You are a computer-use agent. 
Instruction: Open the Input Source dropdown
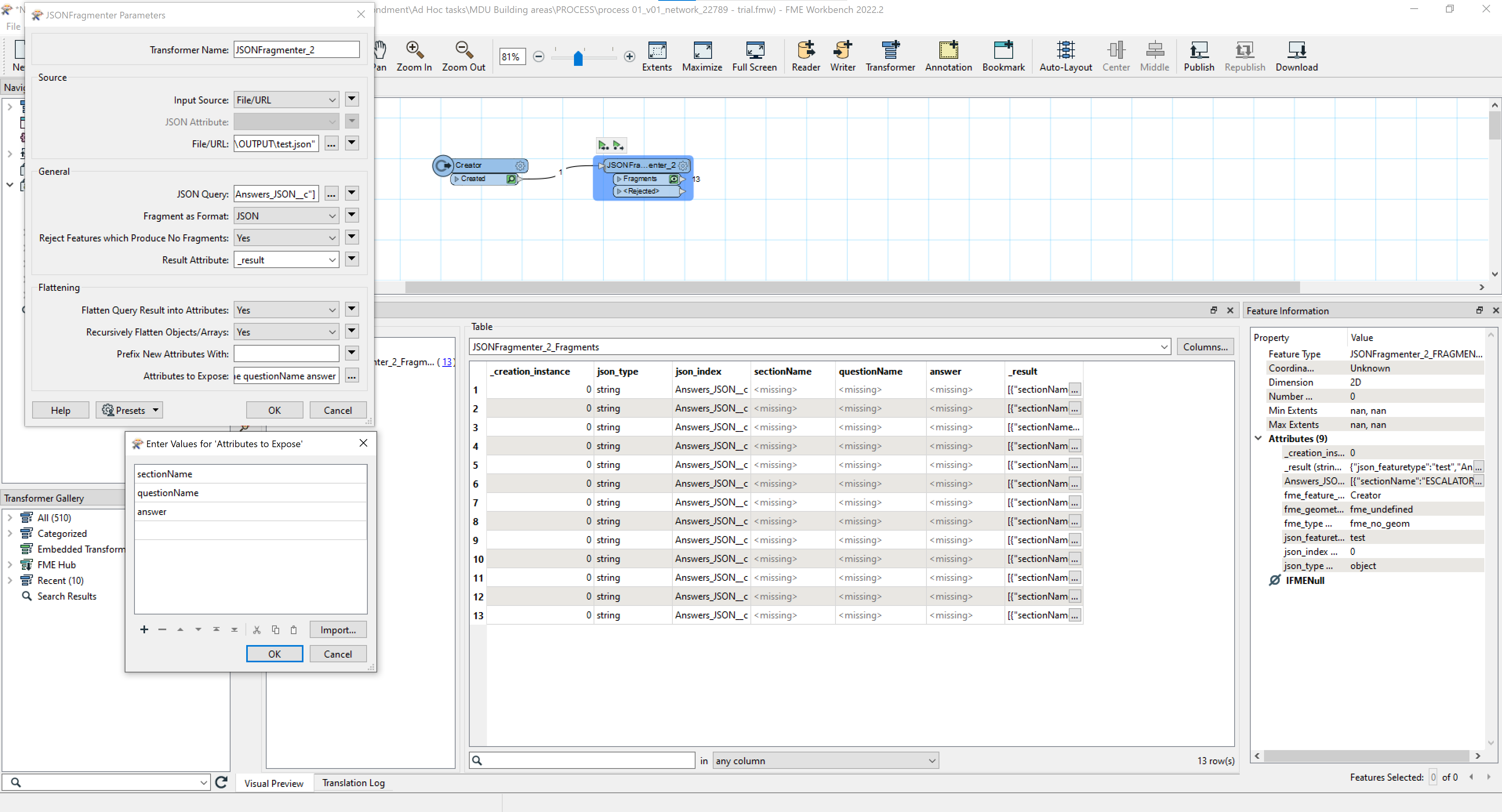tap(286, 100)
